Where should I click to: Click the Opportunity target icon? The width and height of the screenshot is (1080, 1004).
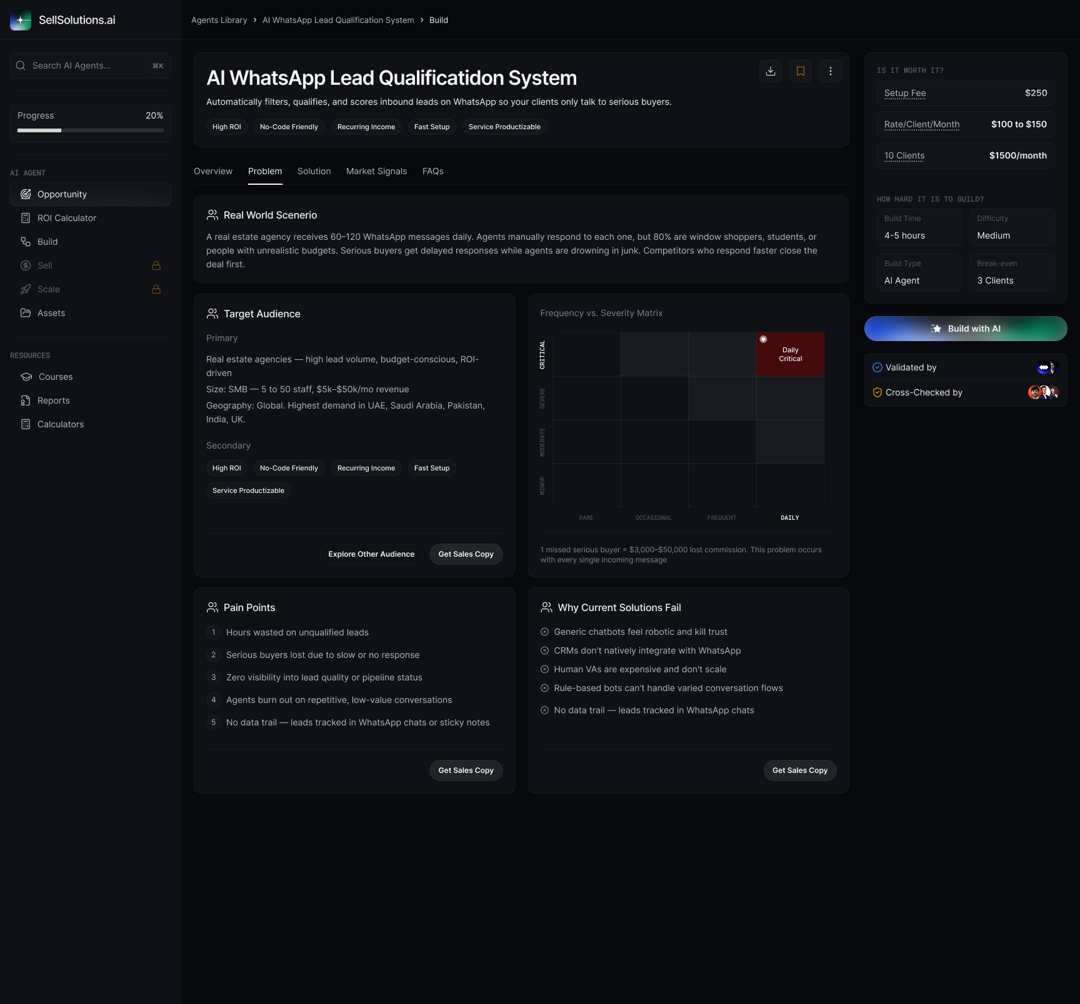(25, 194)
